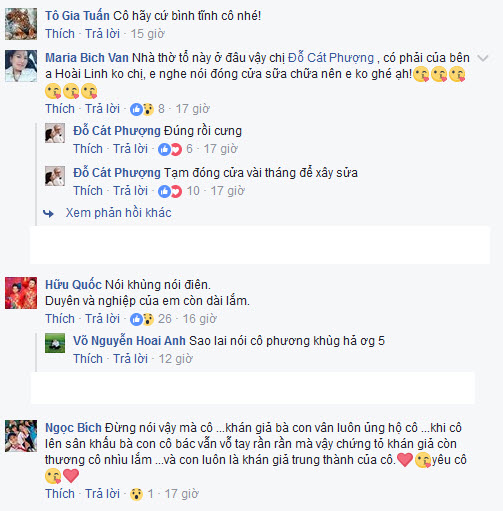This screenshot has height=511, width=503.
Task: Reply to Võ Nguyễn Hoai Anh via Trả lời
Action: [x=130, y=359]
